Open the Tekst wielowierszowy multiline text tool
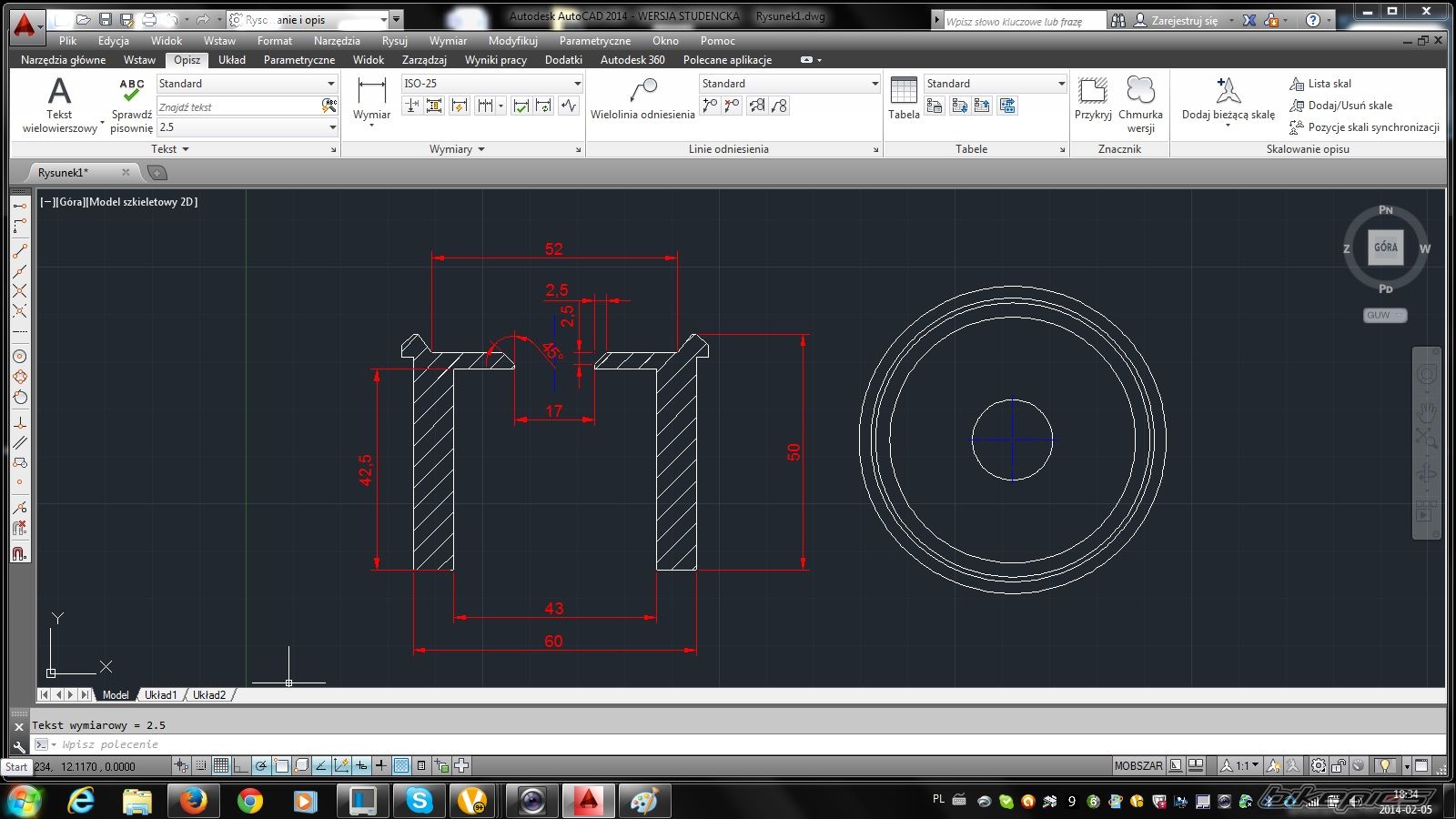 tap(59, 105)
